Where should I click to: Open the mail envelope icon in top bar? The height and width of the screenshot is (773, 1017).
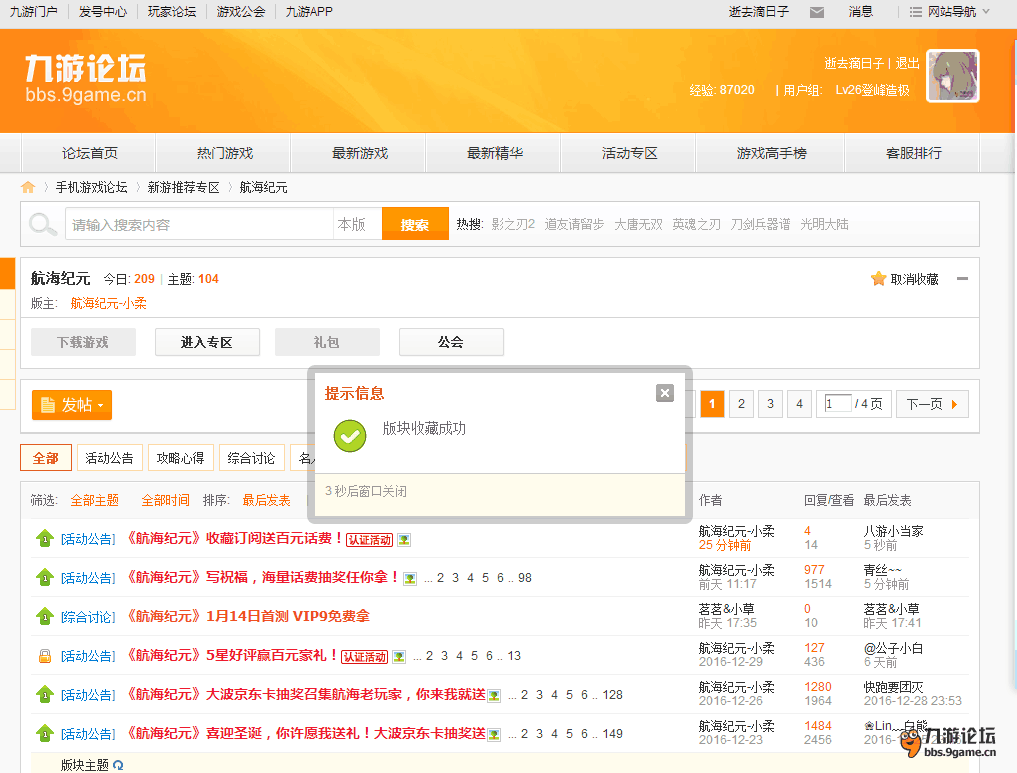click(x=817, y=12)
